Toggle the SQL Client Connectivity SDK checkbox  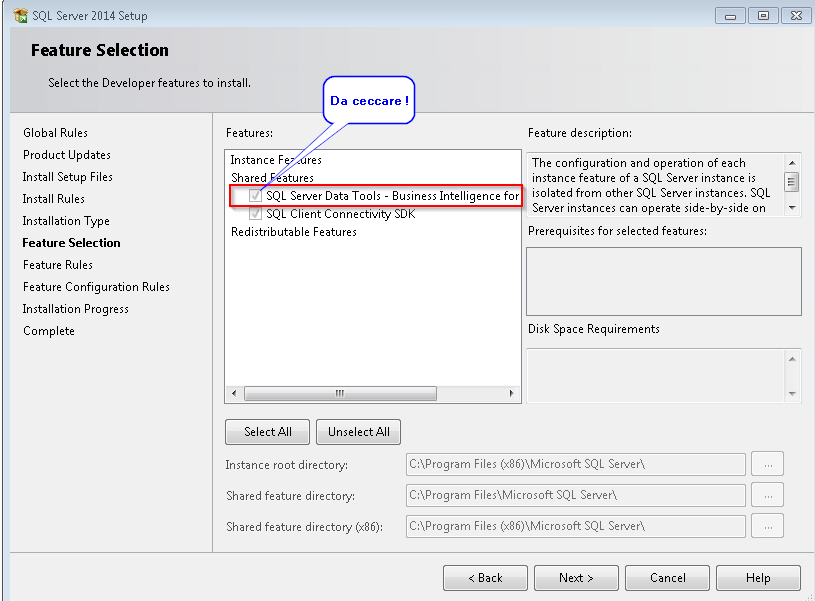point(255,212)
